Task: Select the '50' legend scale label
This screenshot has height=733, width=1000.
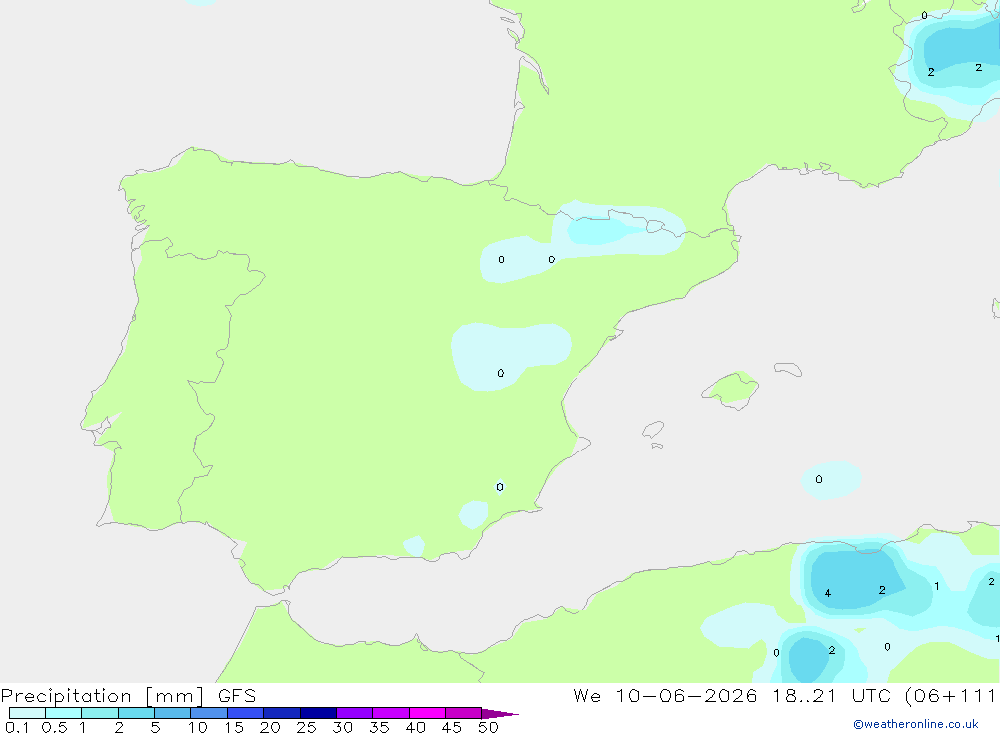Action: coord(488,727)
